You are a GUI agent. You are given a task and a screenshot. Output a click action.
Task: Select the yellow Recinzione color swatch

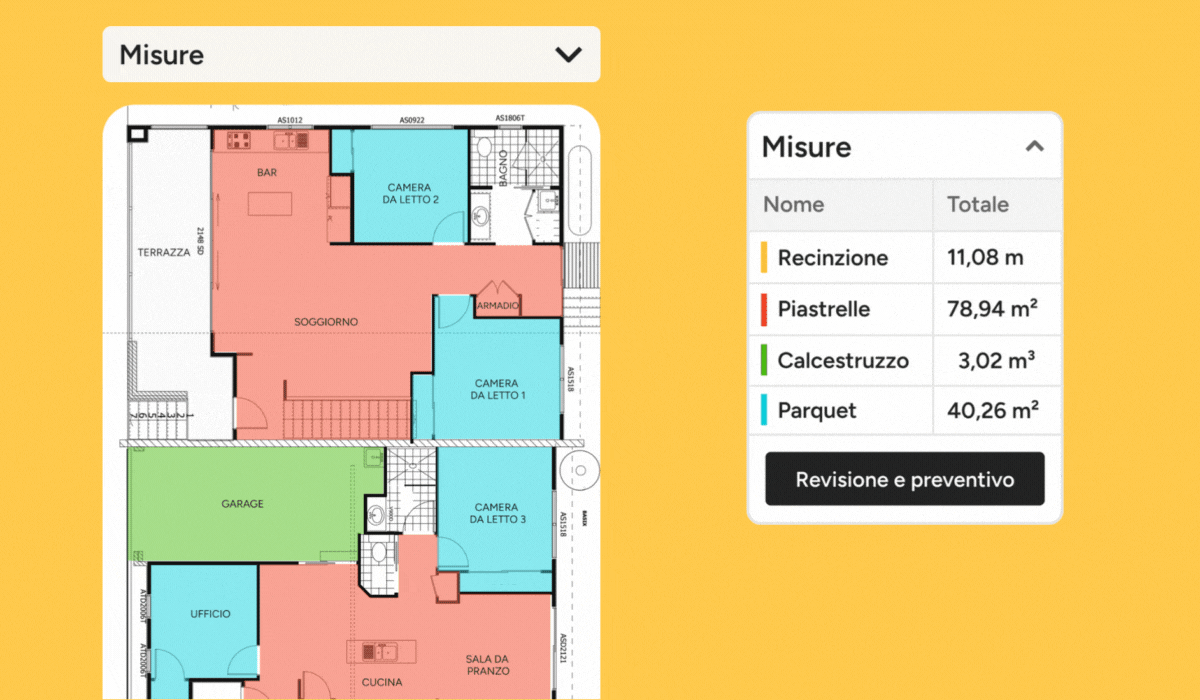pyautogui.click(x=764, y=258)
